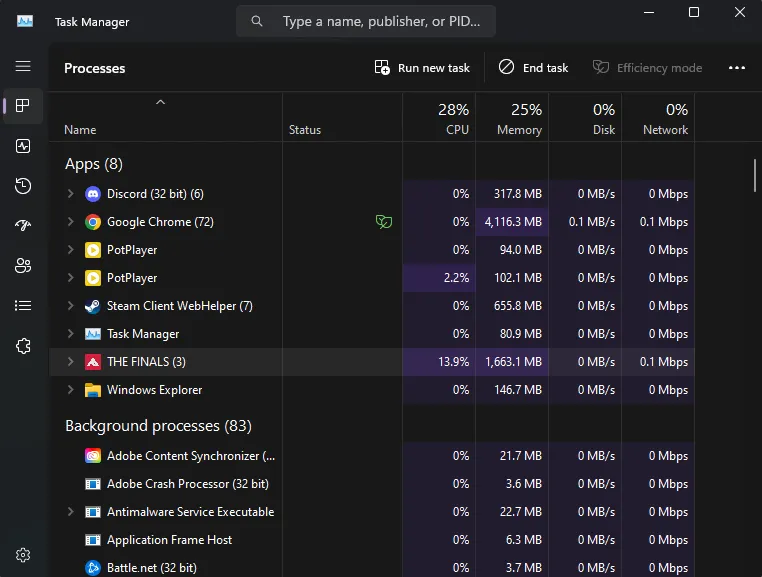
Task: Expand THE FINALS process group
Action: click(x=70, y=362)
